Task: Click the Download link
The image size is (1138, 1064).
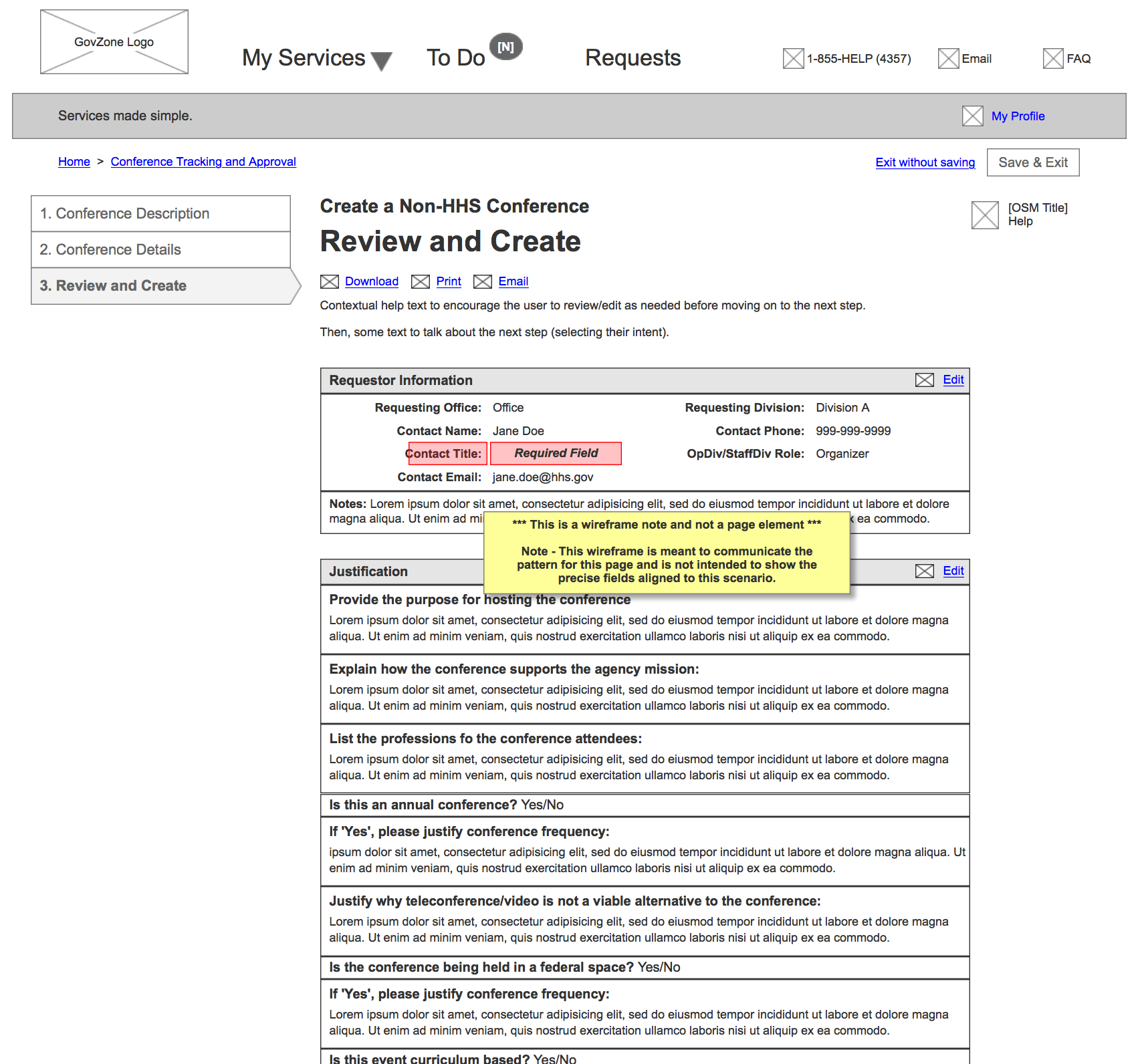Action: point(372,281)
